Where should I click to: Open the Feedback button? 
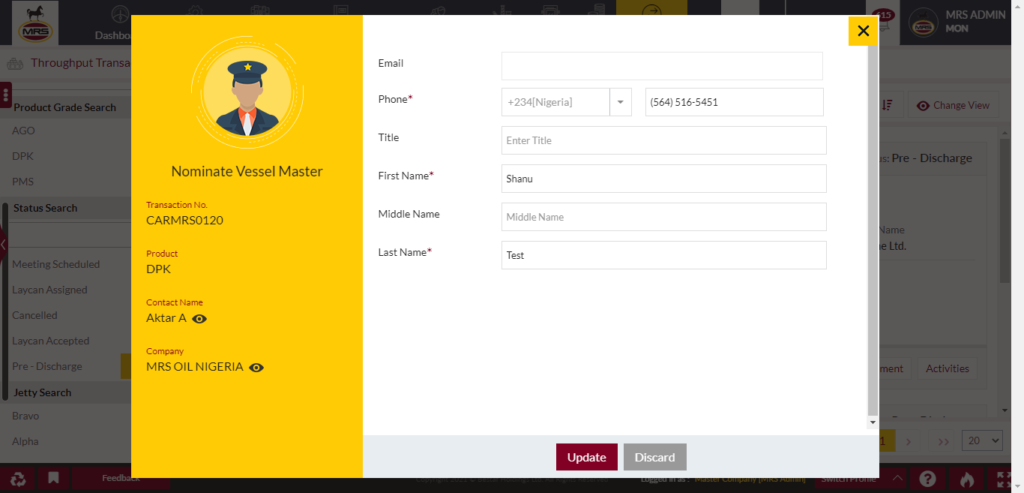[x=121, y=479]
